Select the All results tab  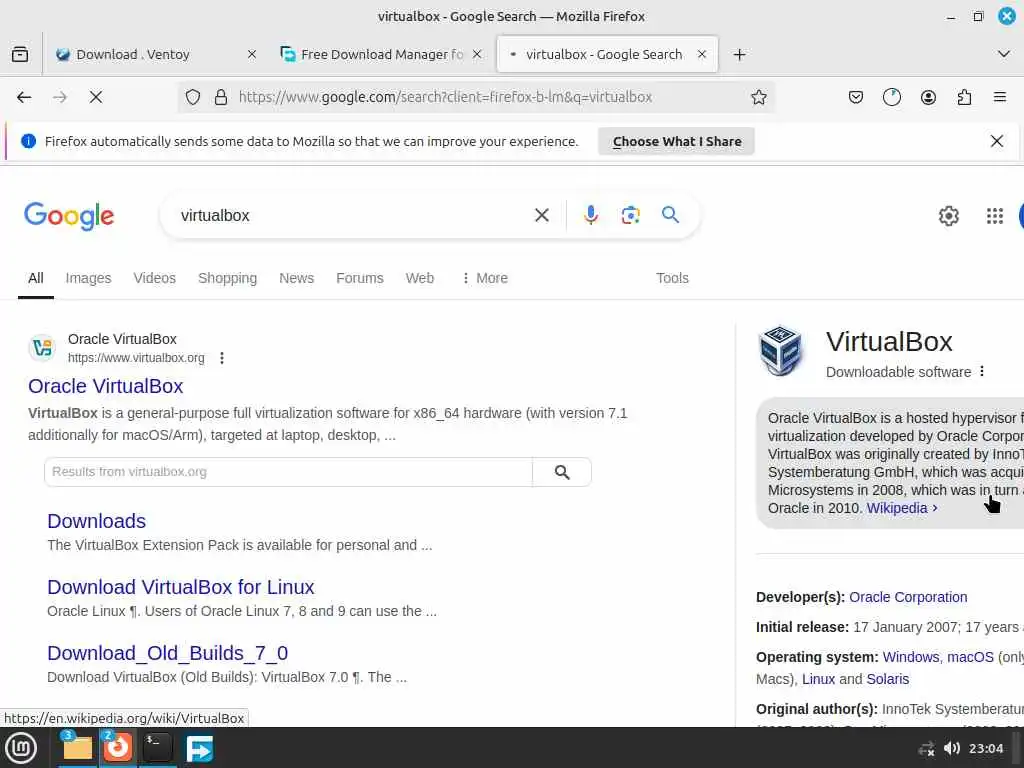[x=36, y=278]
